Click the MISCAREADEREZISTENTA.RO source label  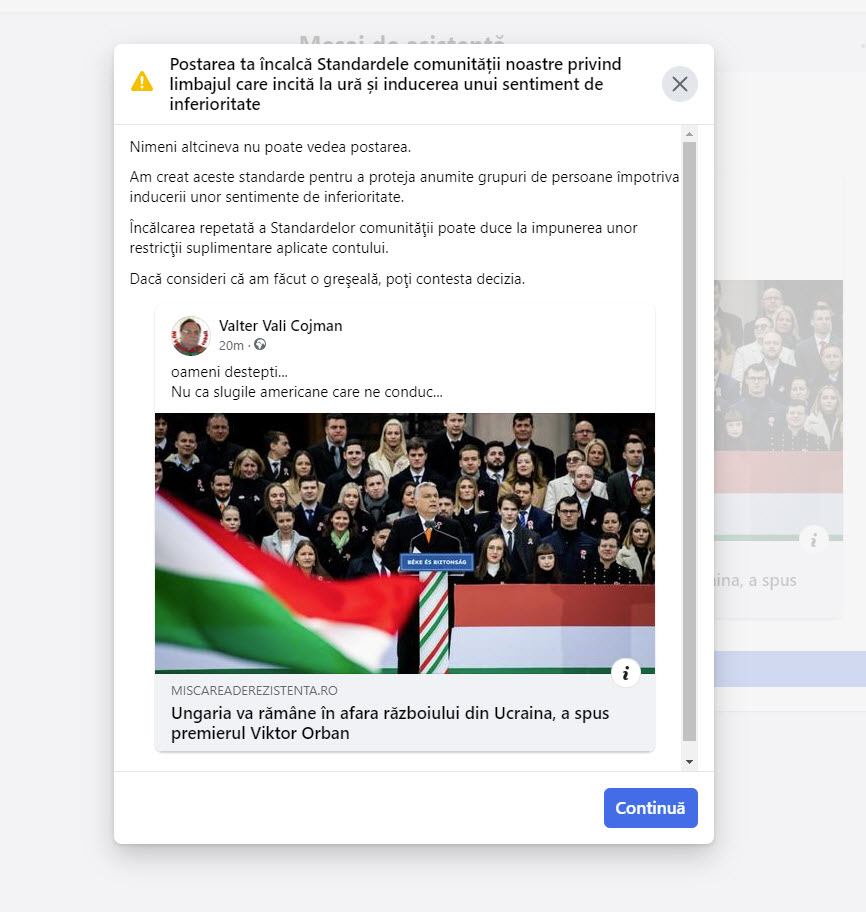(x=254, y=690)
